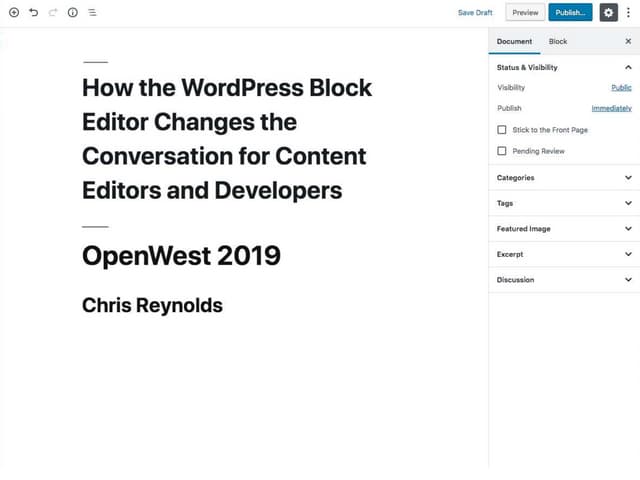This screenshot has width=640, height=480.
Task: Click the Add block plus icon
Action: point(14,13)
